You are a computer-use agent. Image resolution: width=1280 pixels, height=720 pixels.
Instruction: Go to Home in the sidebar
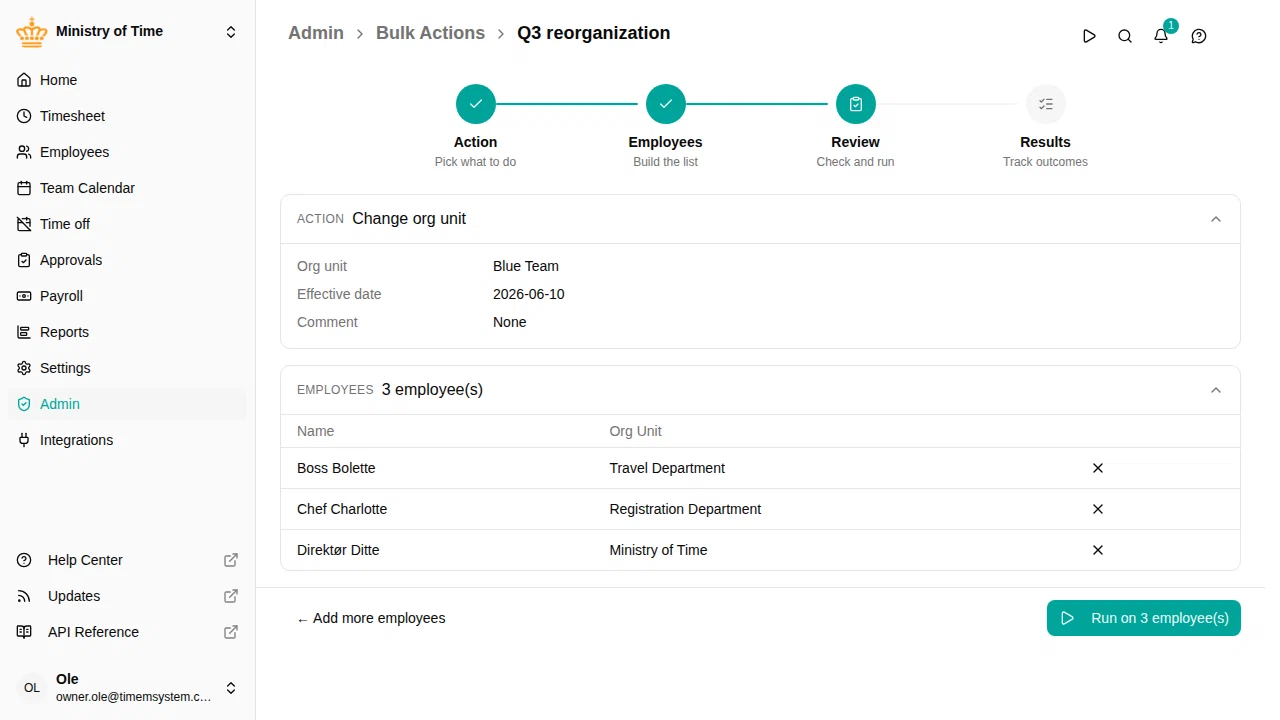pos(127,80)
